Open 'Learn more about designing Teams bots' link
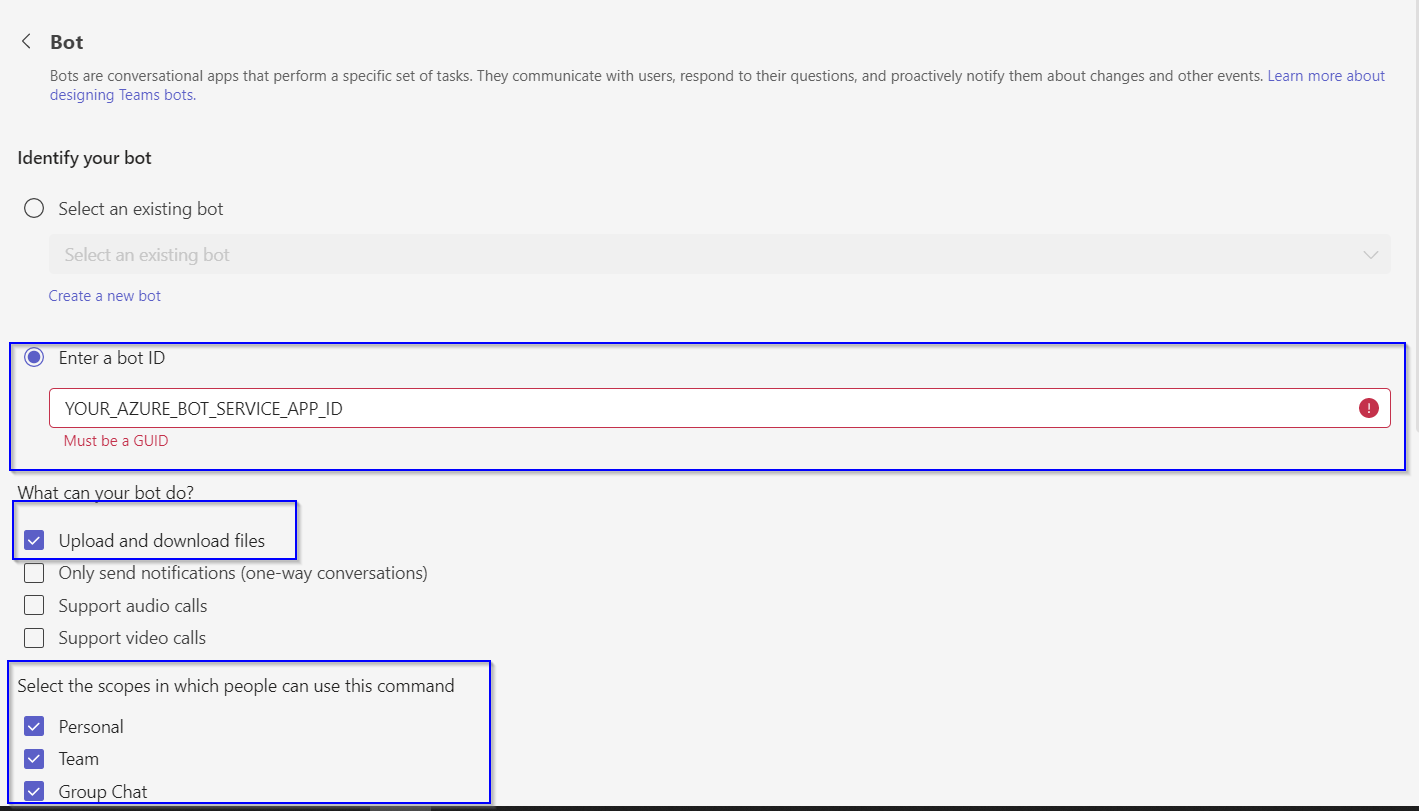This screenshot has width=1419, height=811. click(1326, 76)
